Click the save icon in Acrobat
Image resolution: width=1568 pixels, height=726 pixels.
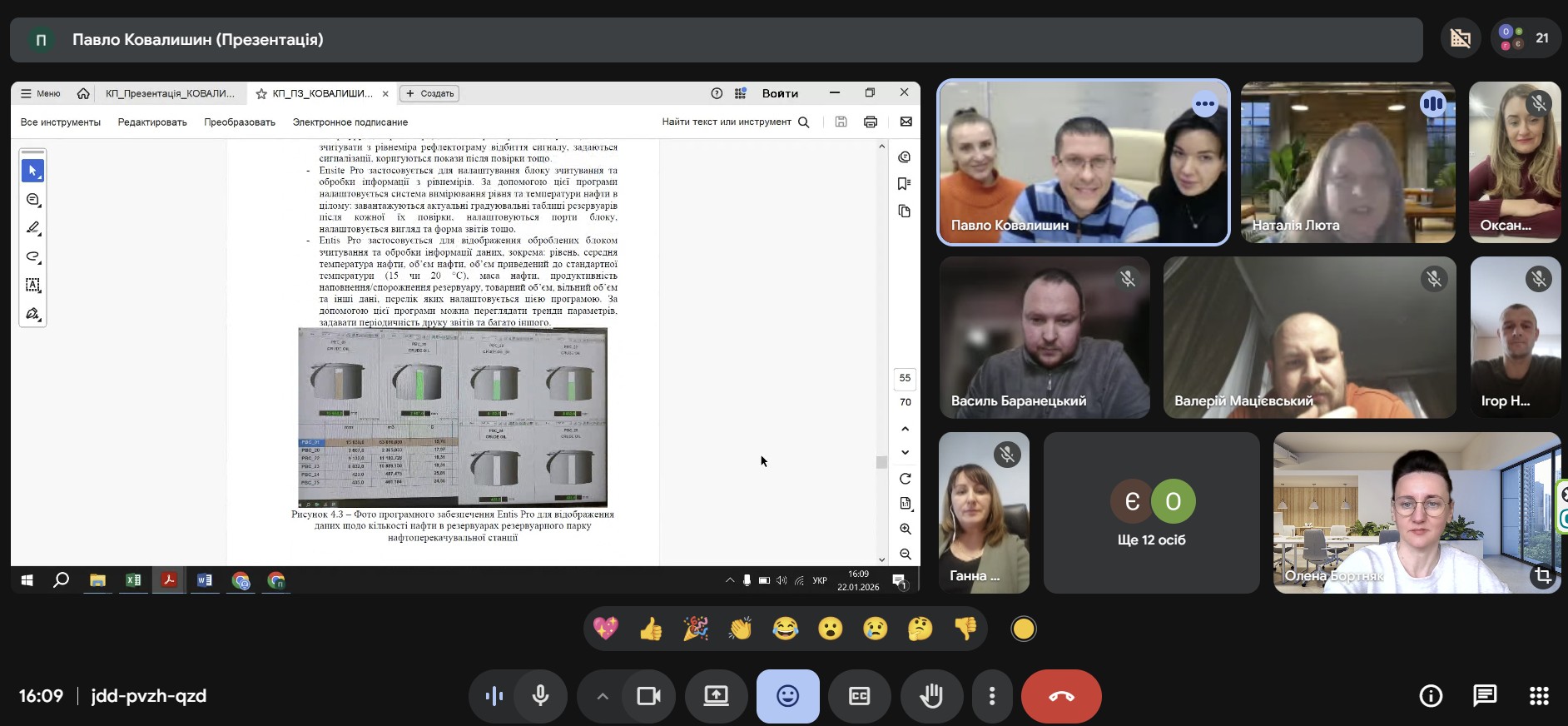pos(841,122)
